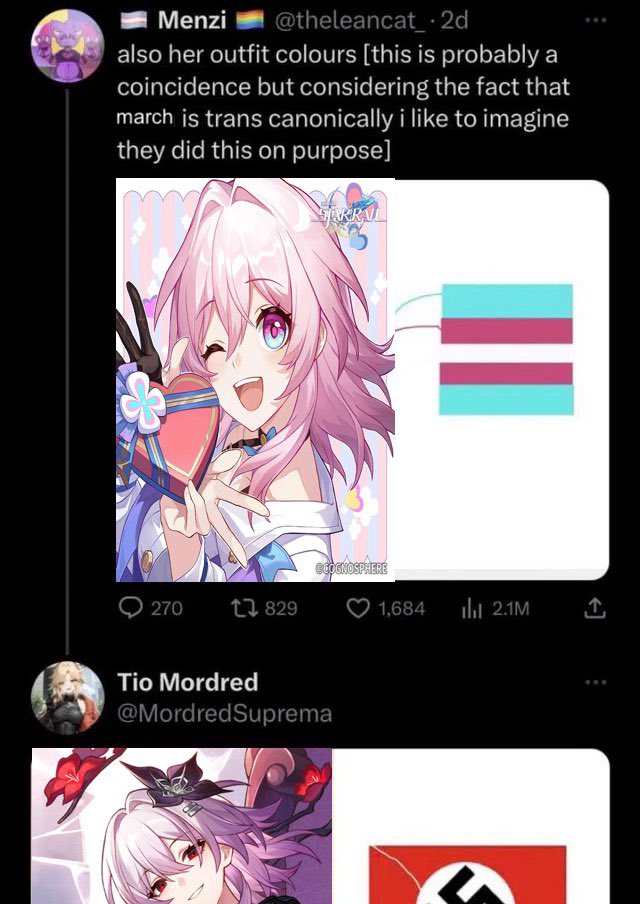Click the 829 retweets count

[x=281, y=608]
